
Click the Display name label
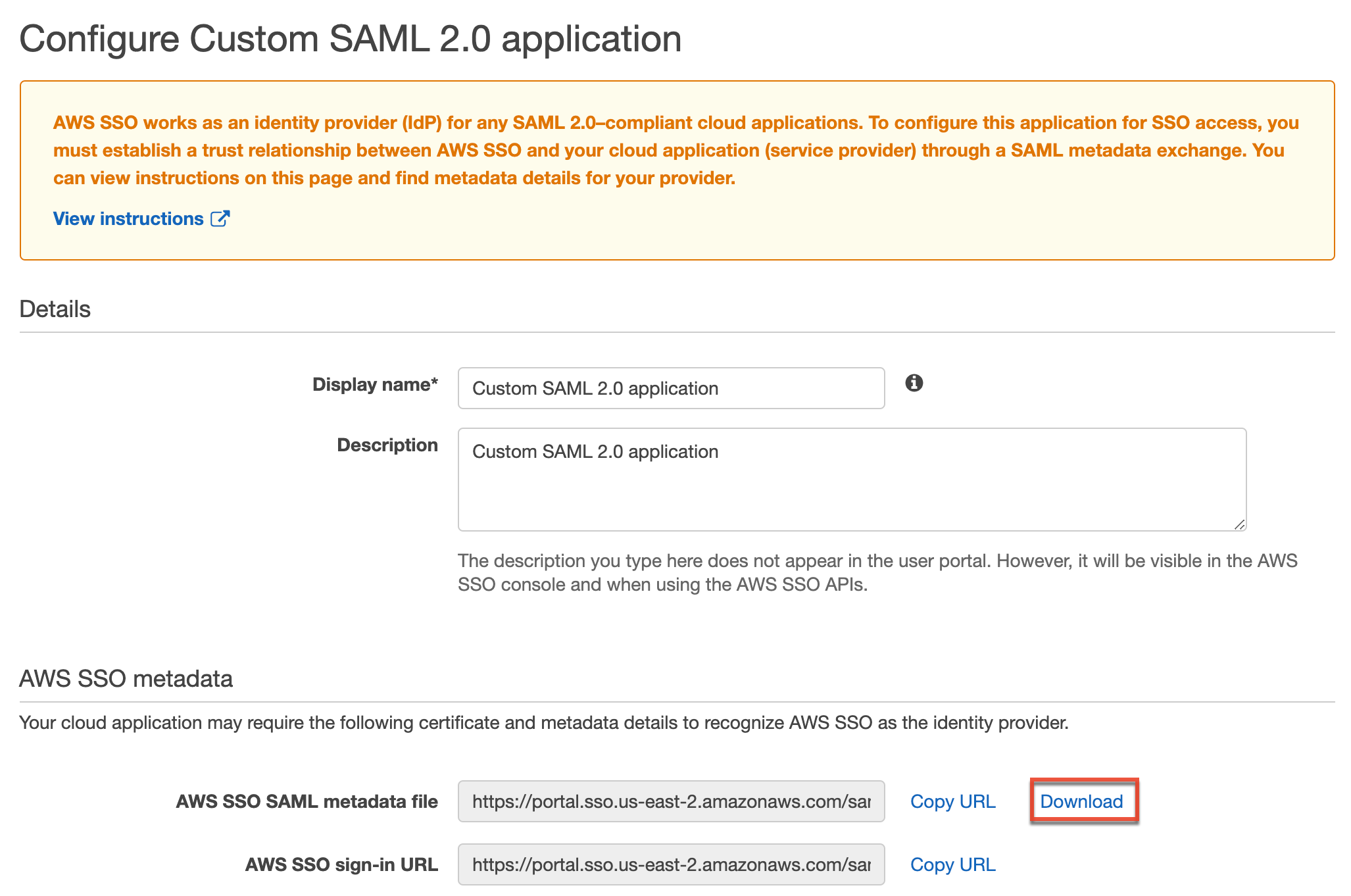tap(376, 385)
